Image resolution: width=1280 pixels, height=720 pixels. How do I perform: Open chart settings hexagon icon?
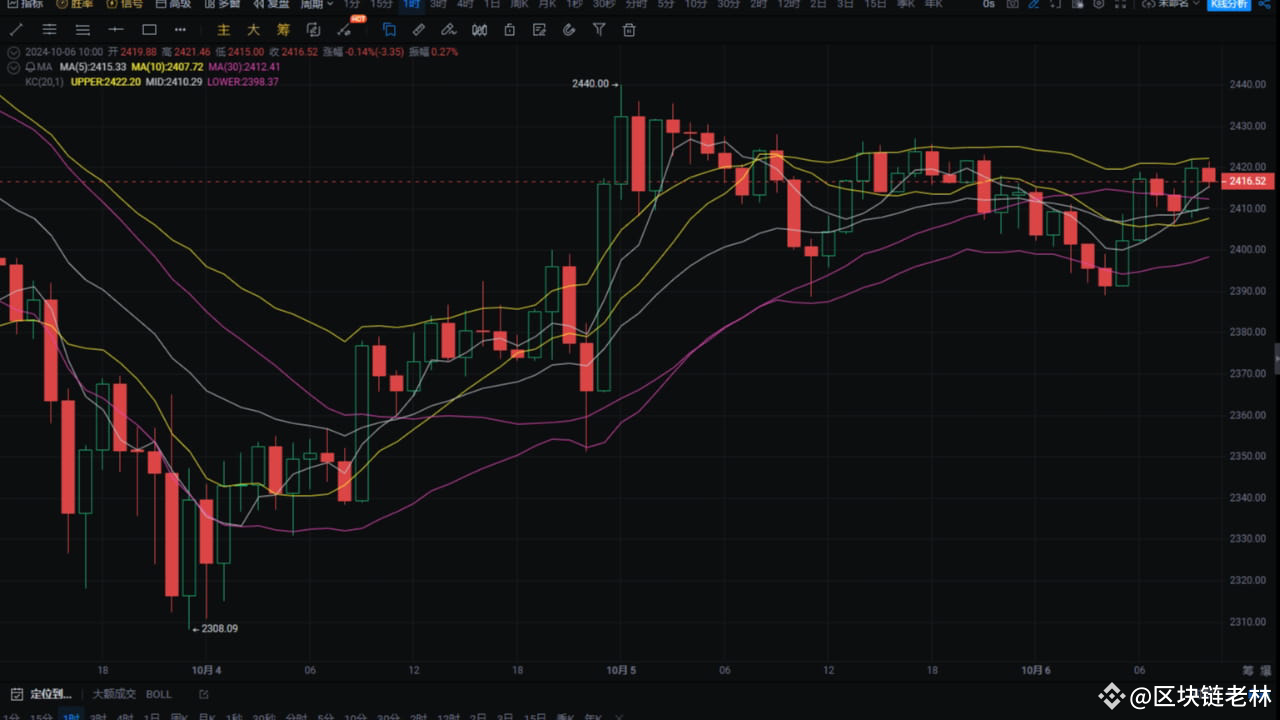tap(1098, 4)
